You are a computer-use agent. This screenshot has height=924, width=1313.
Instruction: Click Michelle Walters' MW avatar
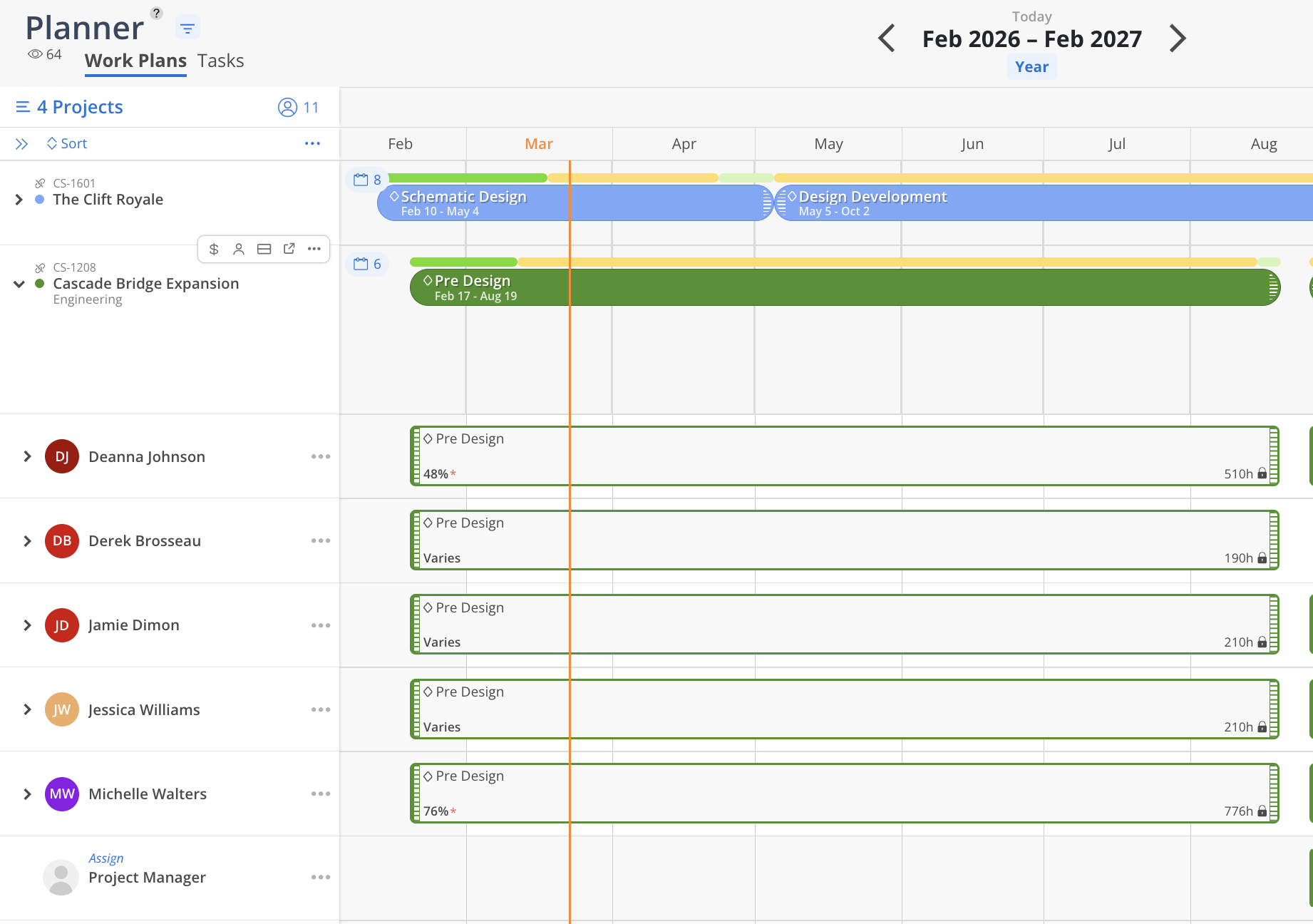(62, 794)
